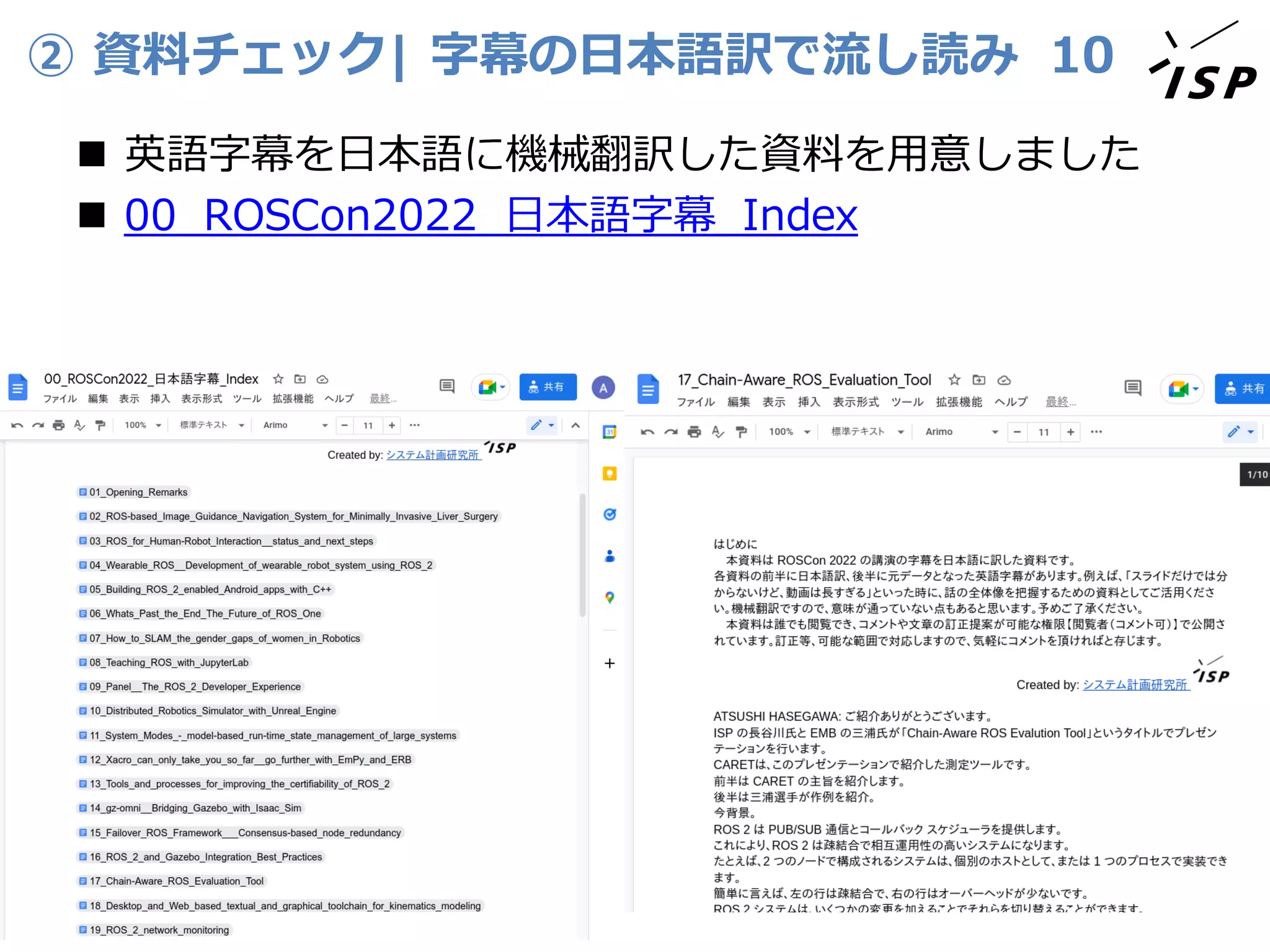Open 01_Opening_Remarks document chip
Screen dimensions: 1270x952
[x=133, y=492]
